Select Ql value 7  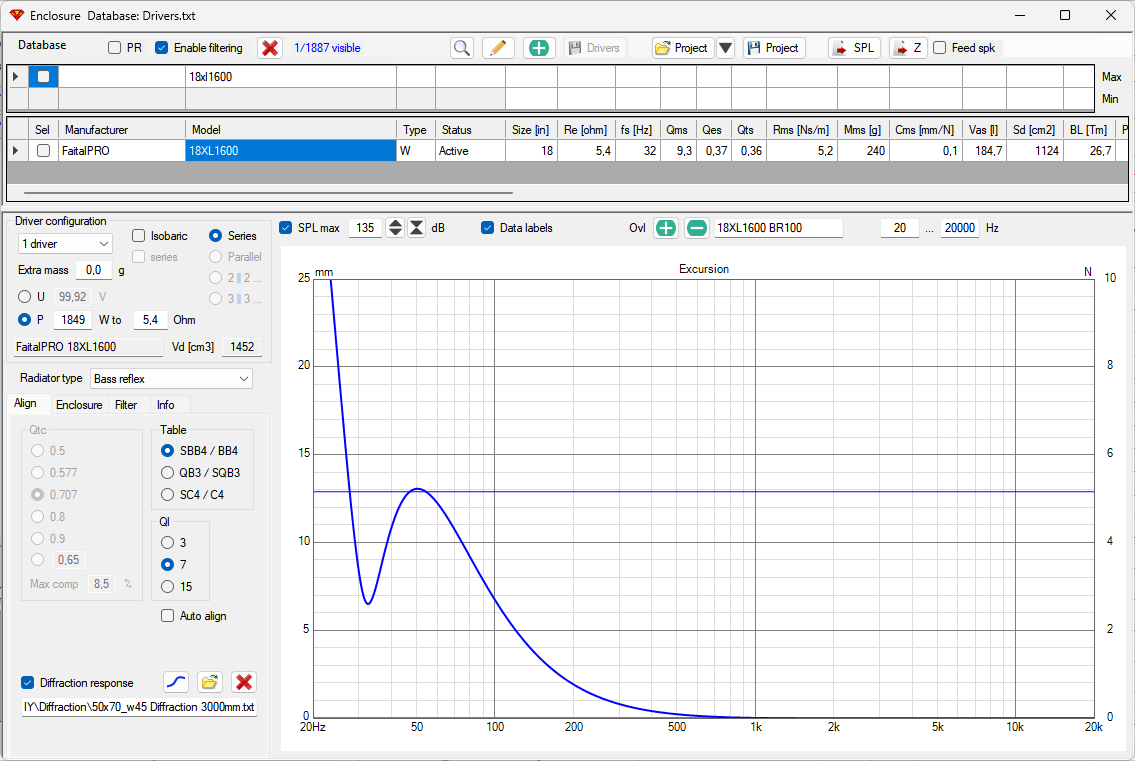tap(167, 564)
